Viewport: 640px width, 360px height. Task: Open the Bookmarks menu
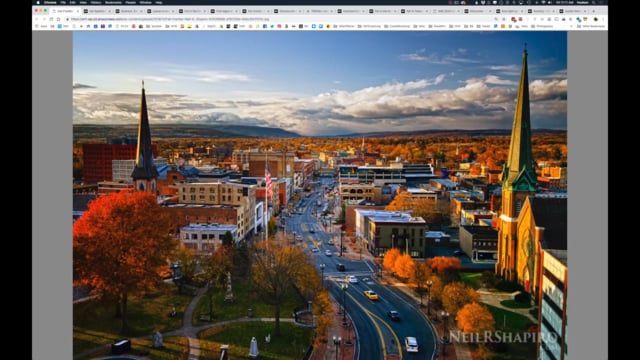coord(113,2)
